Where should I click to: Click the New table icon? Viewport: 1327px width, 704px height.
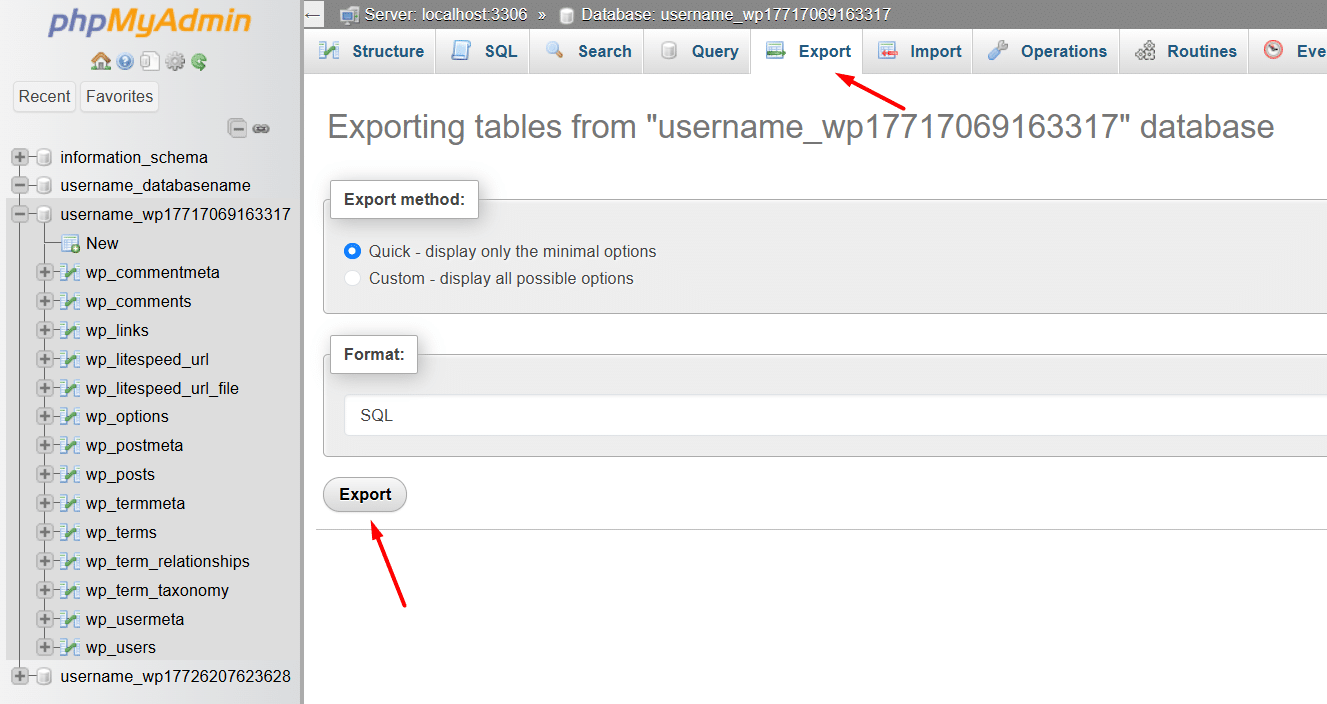click(70, 243)
